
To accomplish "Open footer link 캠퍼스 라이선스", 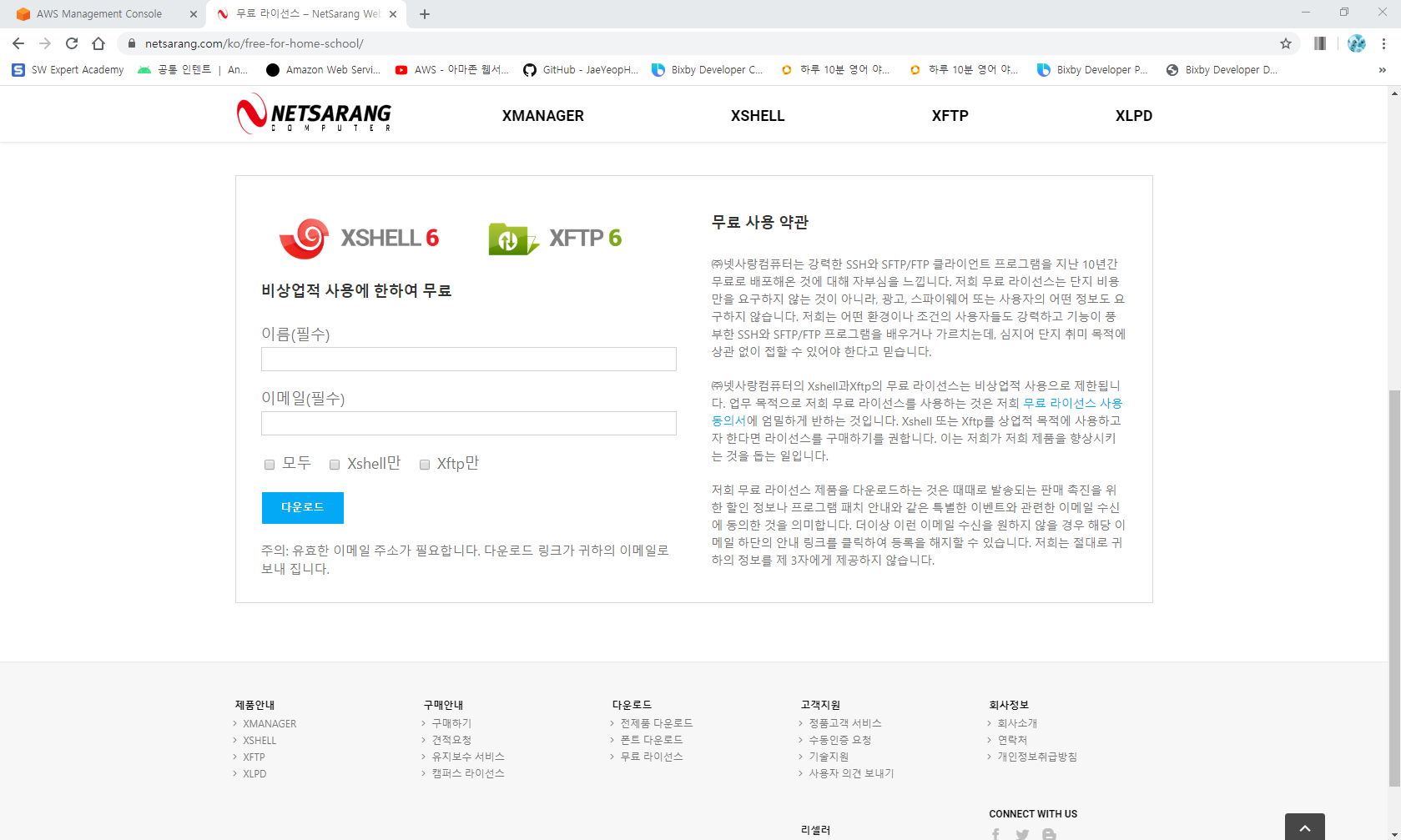I will point(468,773).
